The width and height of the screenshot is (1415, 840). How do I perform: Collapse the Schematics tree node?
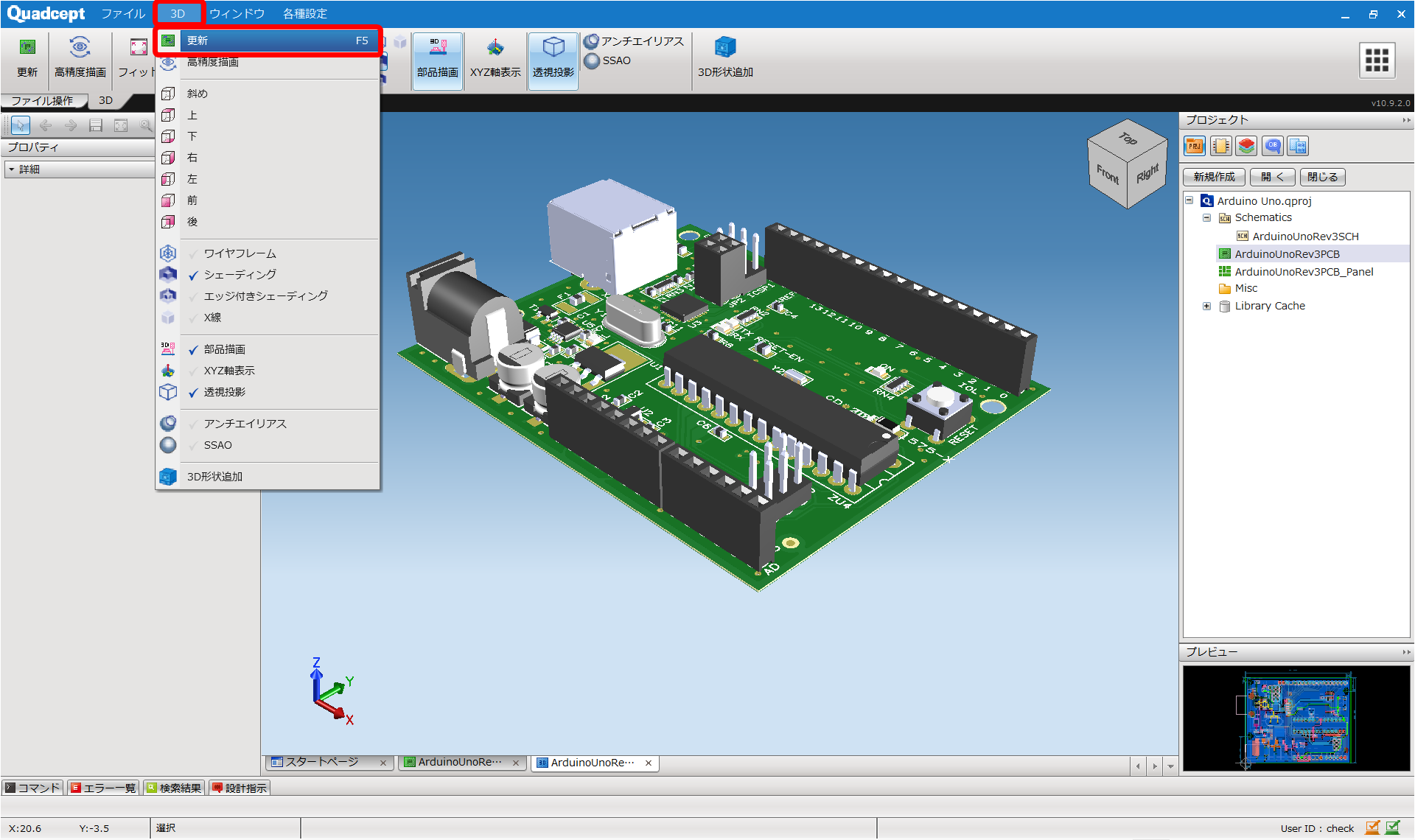pyautogui.click(x=1206, y=218)
